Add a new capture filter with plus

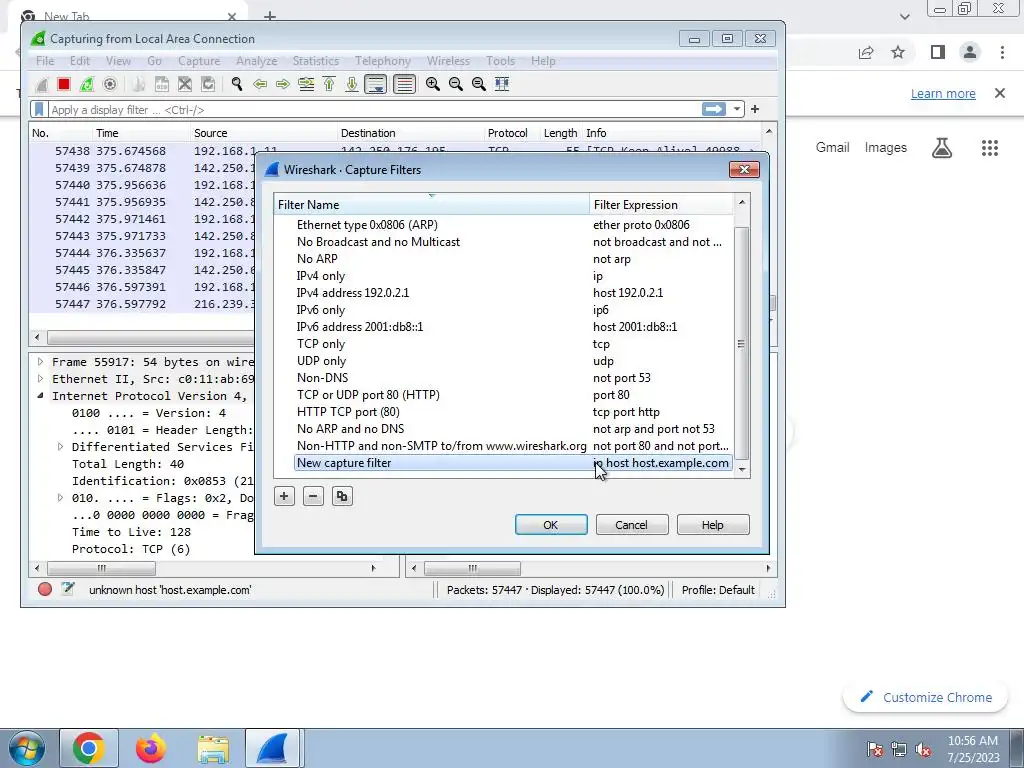284,496
